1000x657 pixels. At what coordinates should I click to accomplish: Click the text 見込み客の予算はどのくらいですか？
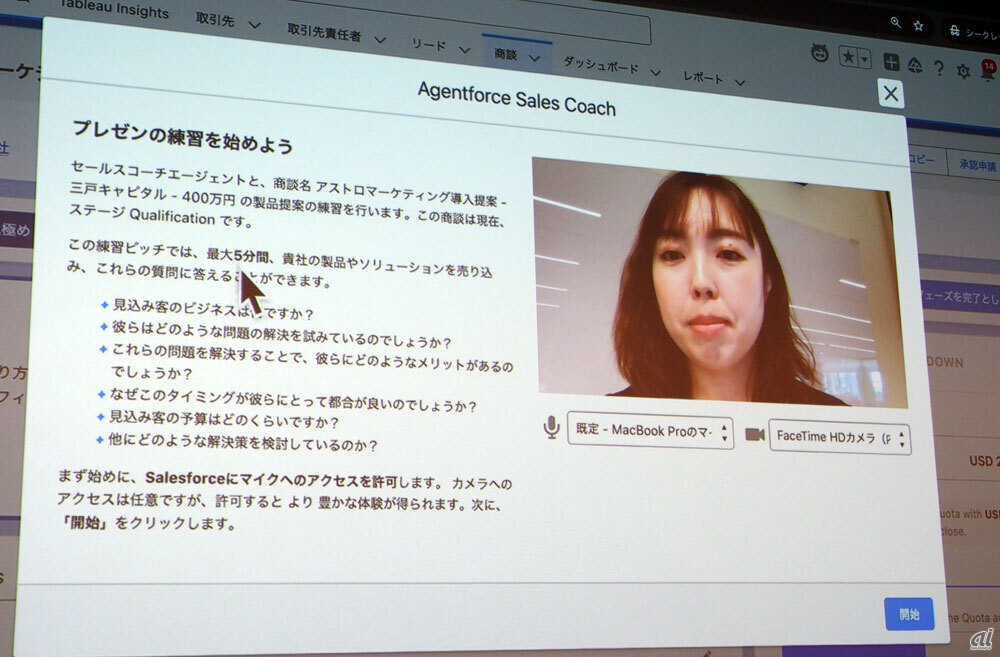pyautogui.click(x=224, y=420)
